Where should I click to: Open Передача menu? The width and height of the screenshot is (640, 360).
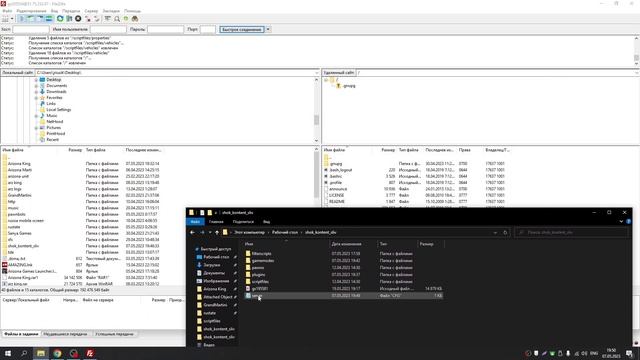pos(71,11)
